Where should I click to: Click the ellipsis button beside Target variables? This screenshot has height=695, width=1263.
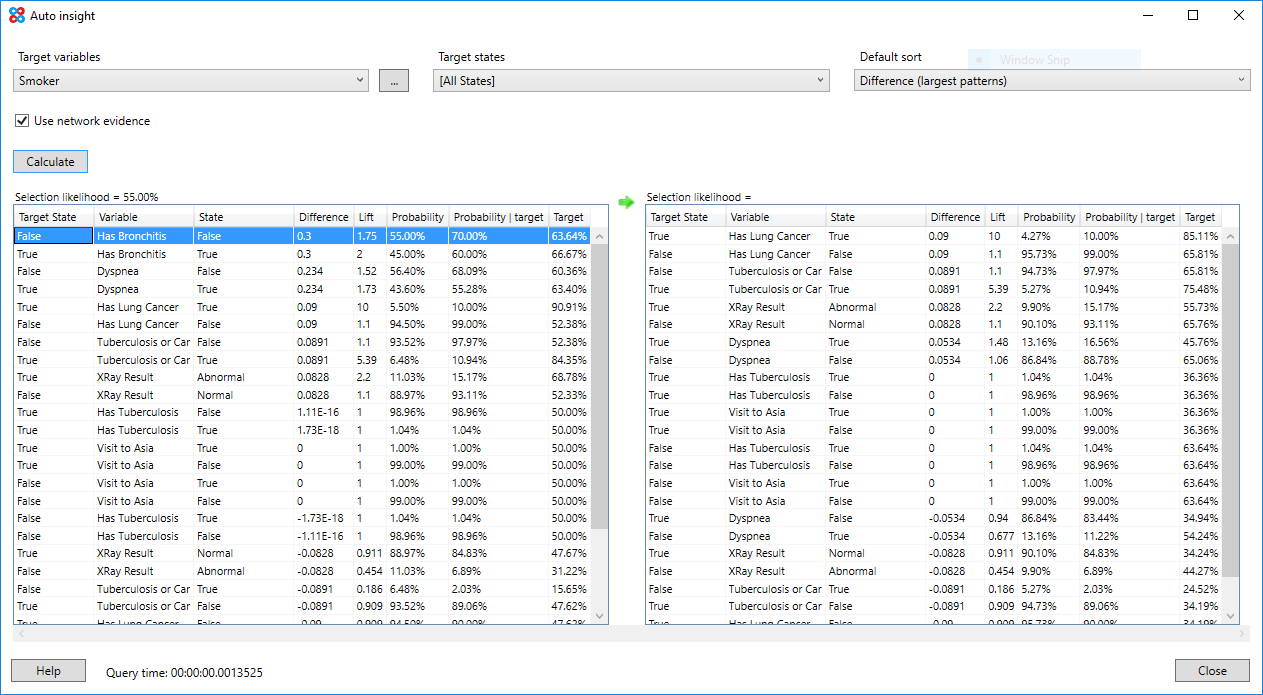coord(394,82)
